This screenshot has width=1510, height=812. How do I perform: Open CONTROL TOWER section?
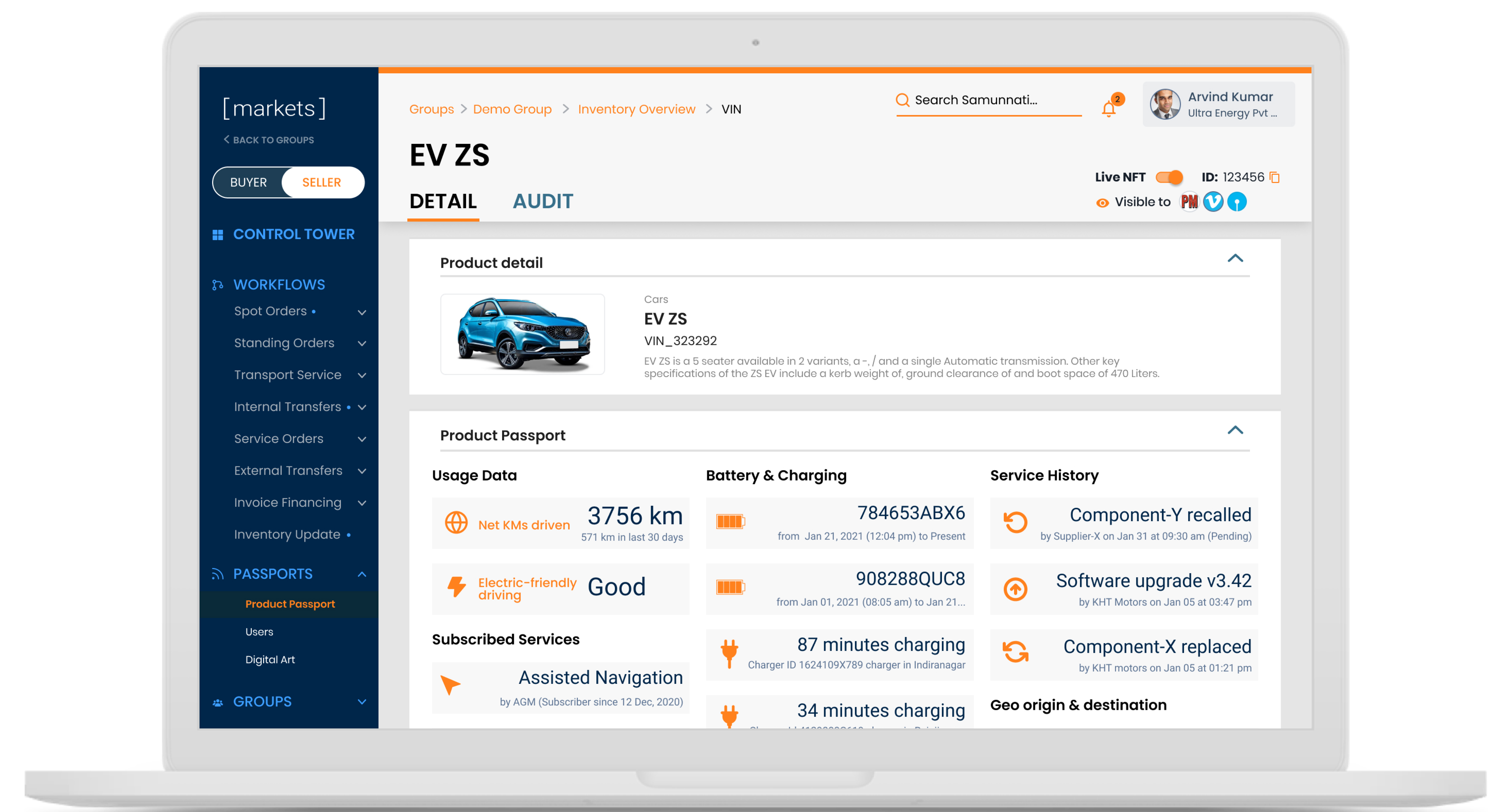294,234
